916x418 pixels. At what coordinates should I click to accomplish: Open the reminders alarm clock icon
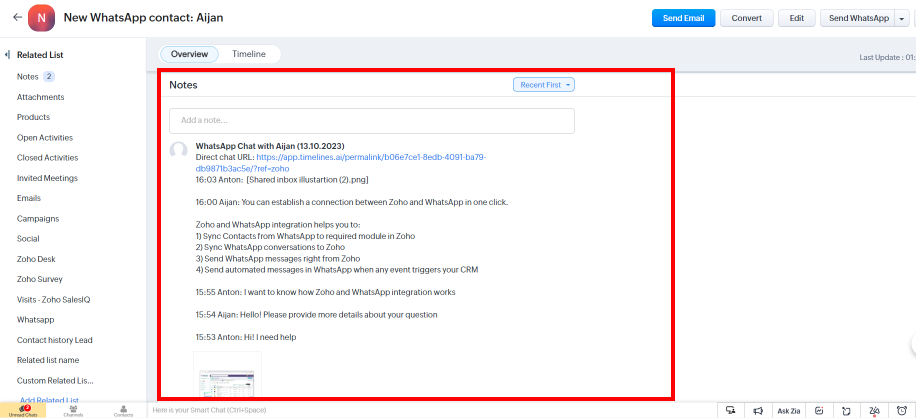902,410
